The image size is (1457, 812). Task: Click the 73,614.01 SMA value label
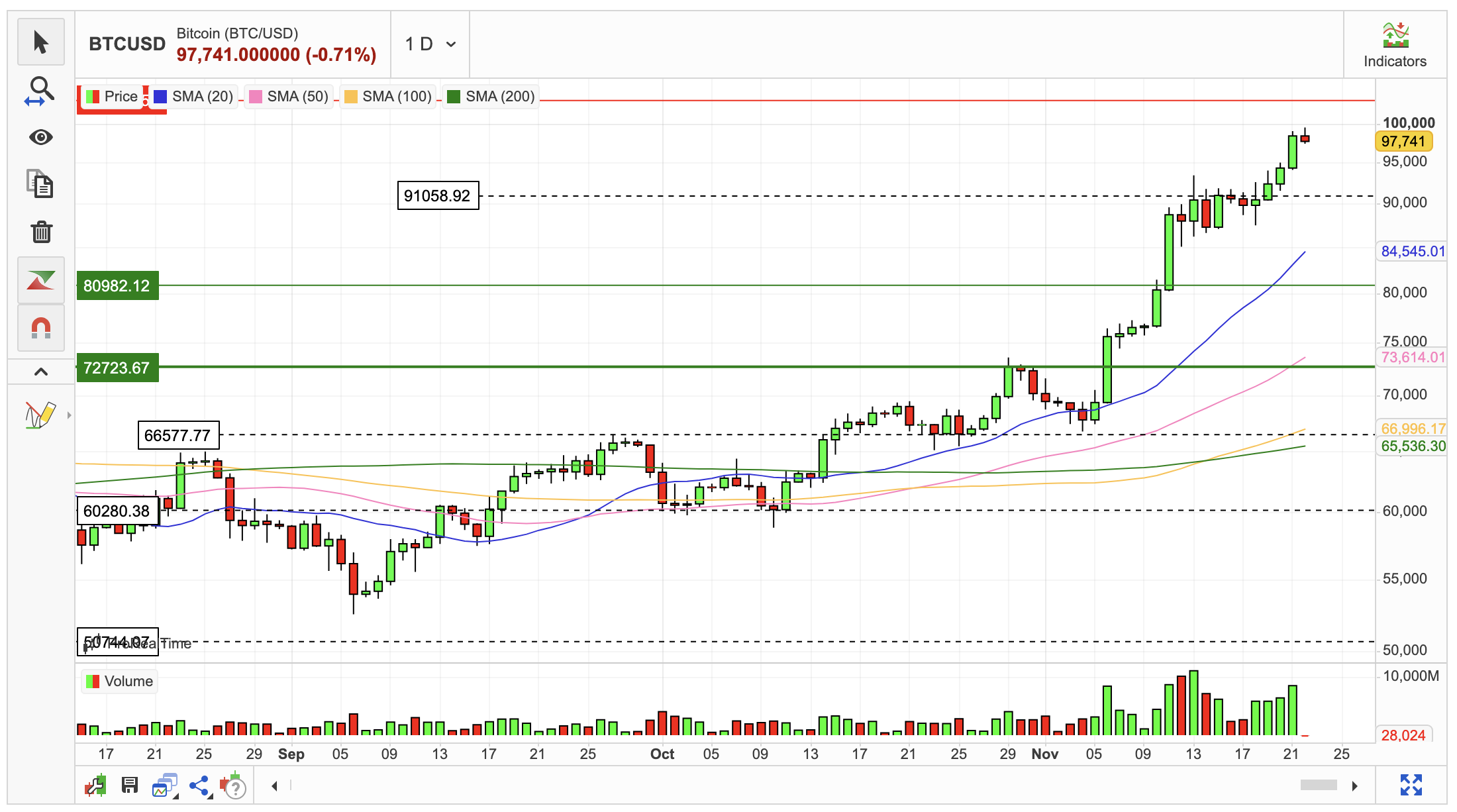click(x=1413, y=358)
